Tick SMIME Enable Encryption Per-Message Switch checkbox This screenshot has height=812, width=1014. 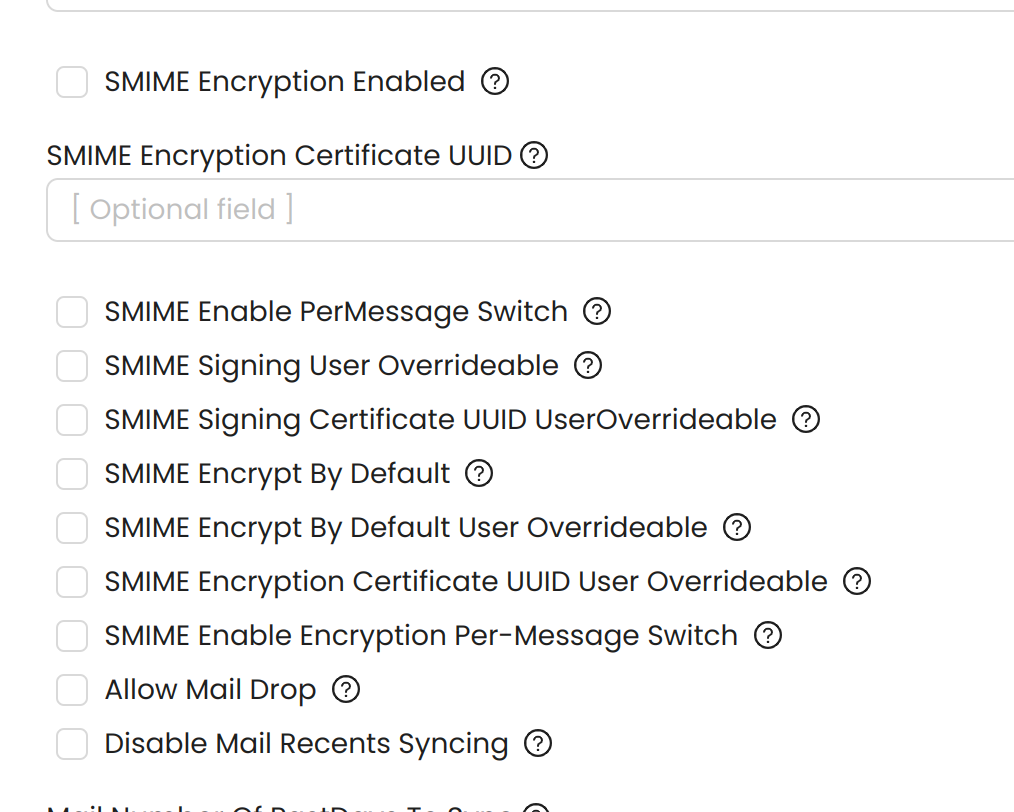[x=72, y=636]
